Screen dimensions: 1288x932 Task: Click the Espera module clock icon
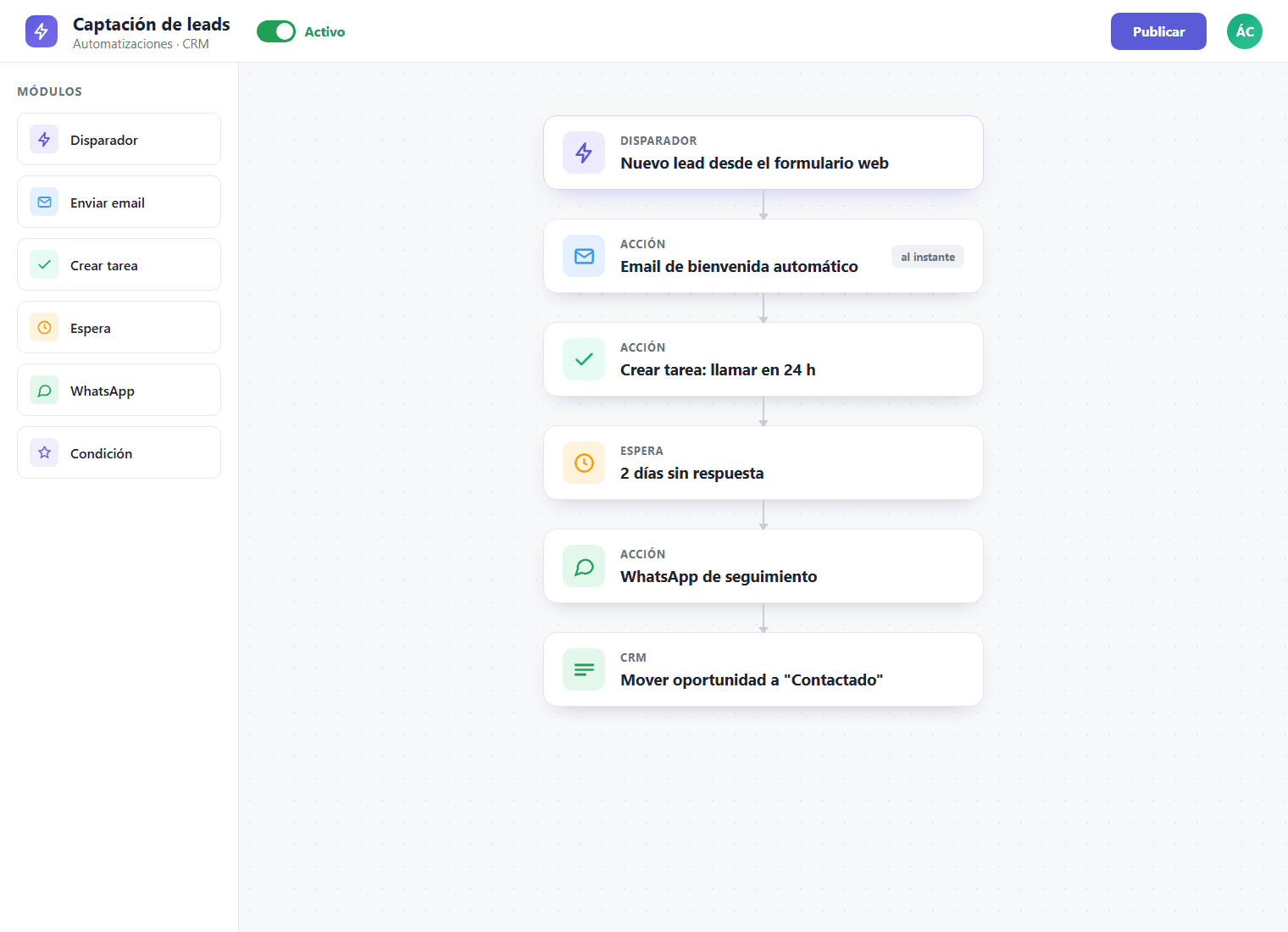tap(44, 328)
